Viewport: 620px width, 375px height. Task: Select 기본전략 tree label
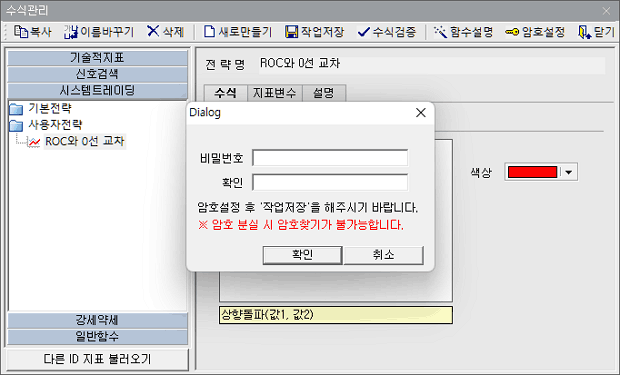[50, 108]
